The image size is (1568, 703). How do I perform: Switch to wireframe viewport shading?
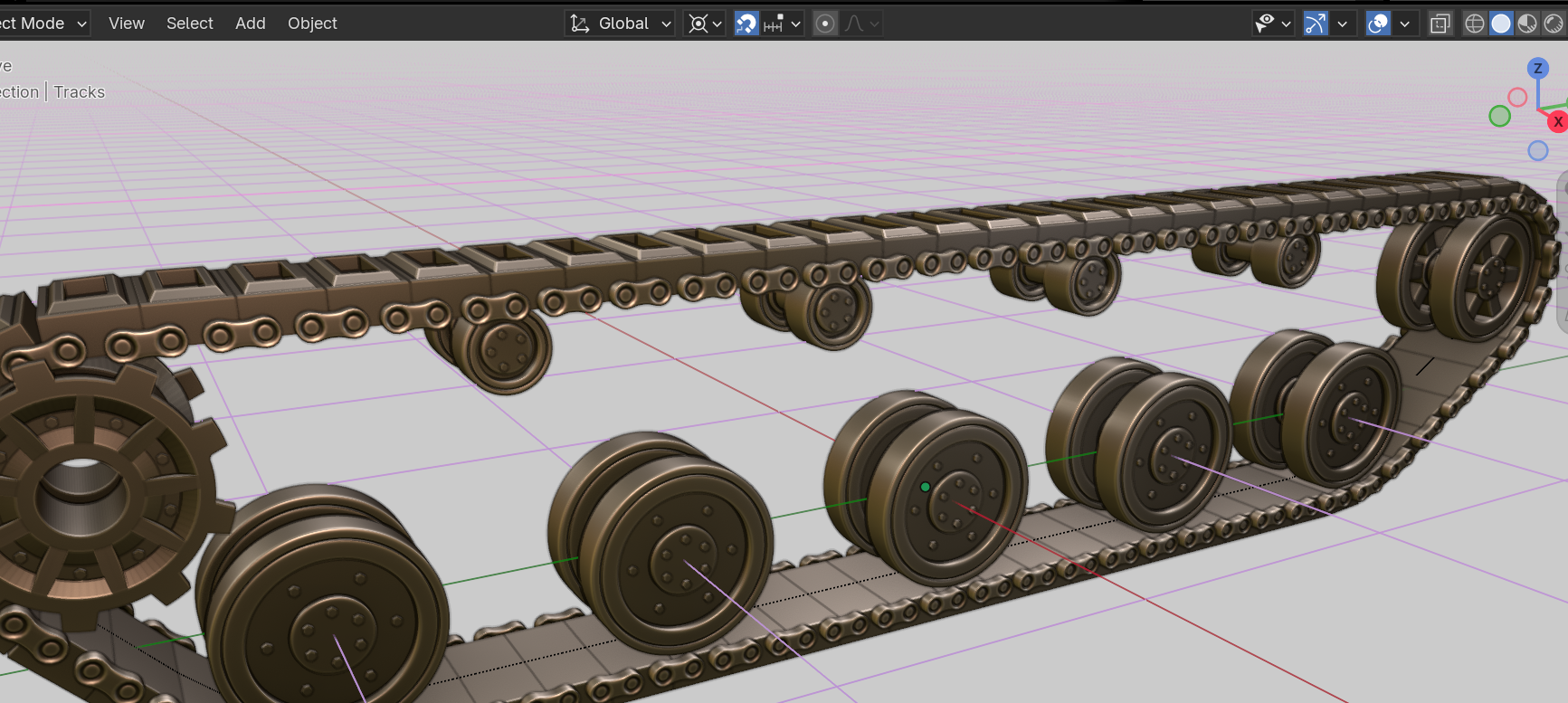pos(1475,24)
